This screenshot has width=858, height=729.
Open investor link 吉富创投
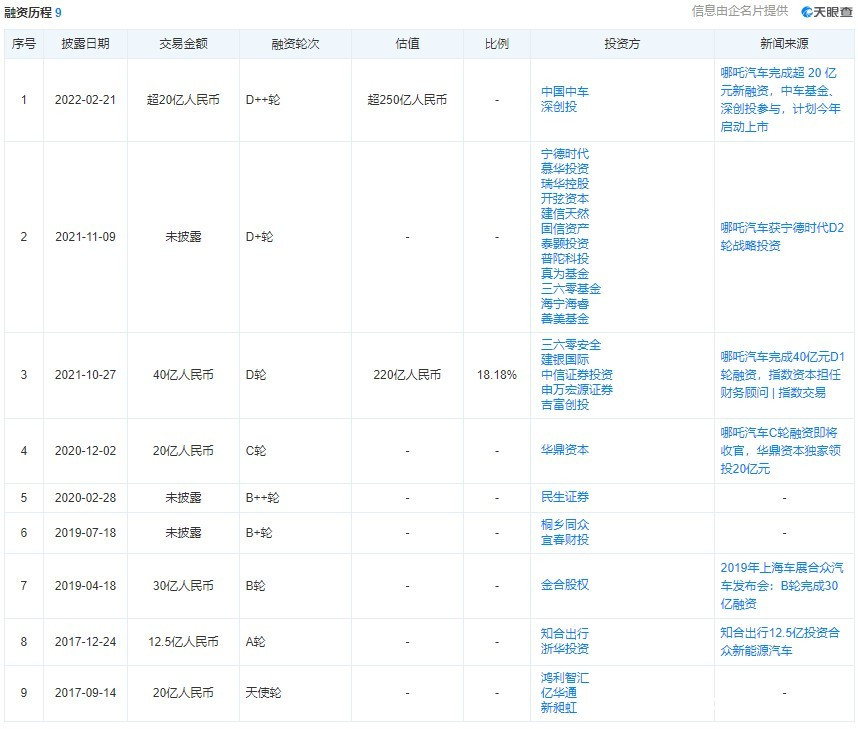[565, 405]
